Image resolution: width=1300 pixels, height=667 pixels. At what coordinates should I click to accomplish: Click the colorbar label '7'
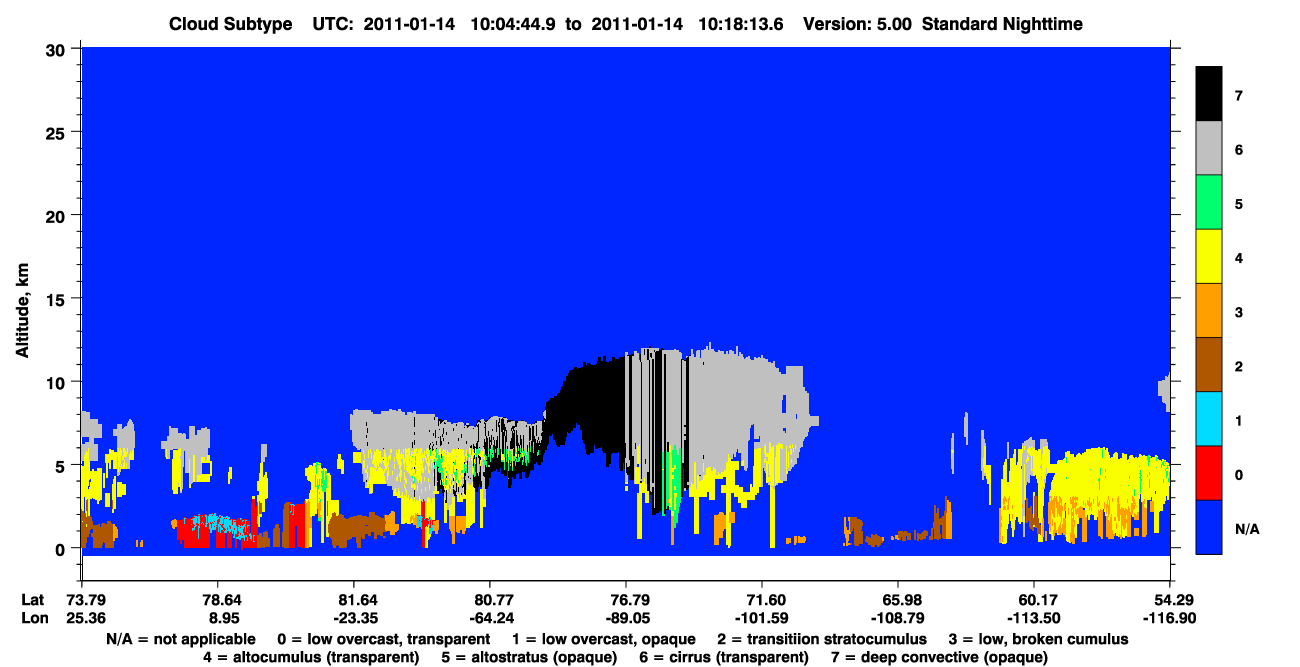[x=1238, y=96]
